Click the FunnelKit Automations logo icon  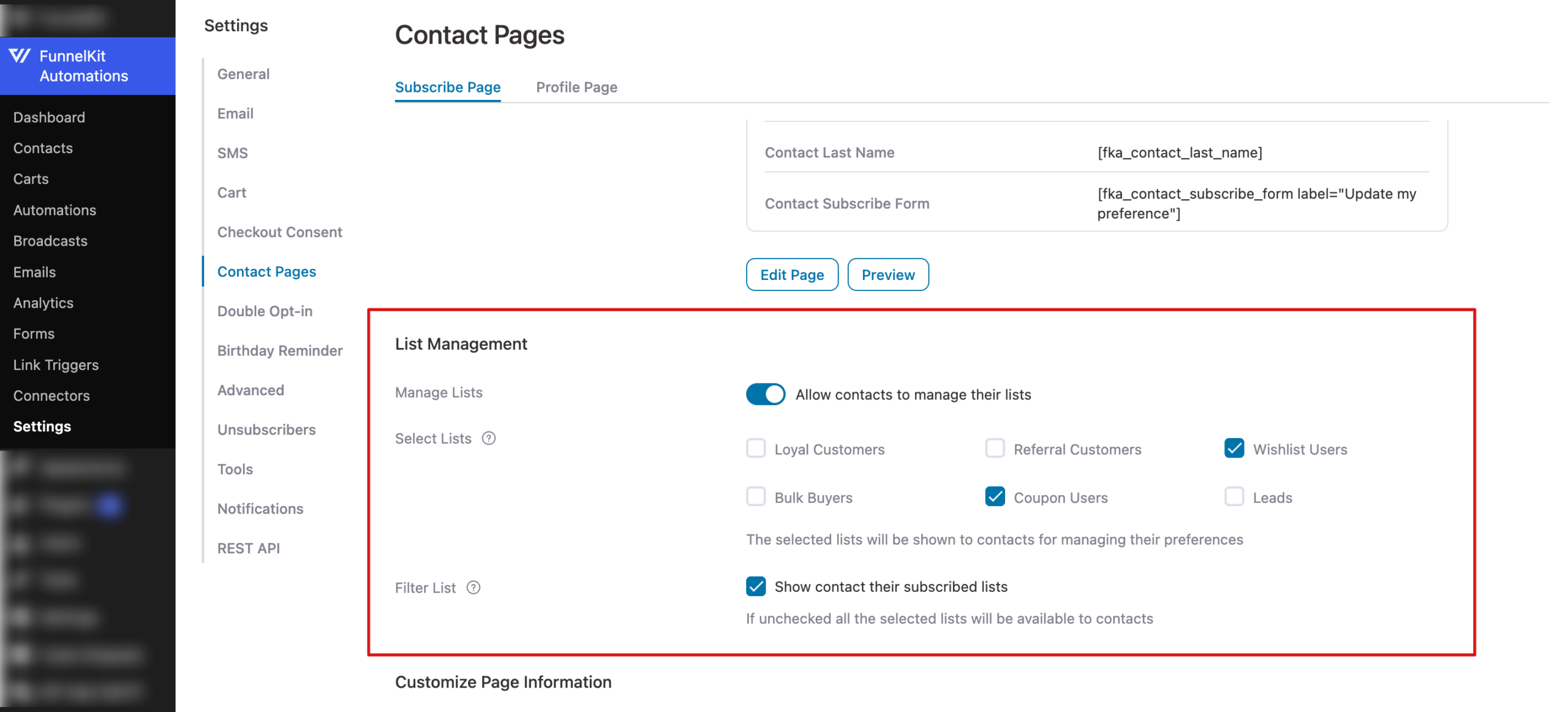[20, 56]
